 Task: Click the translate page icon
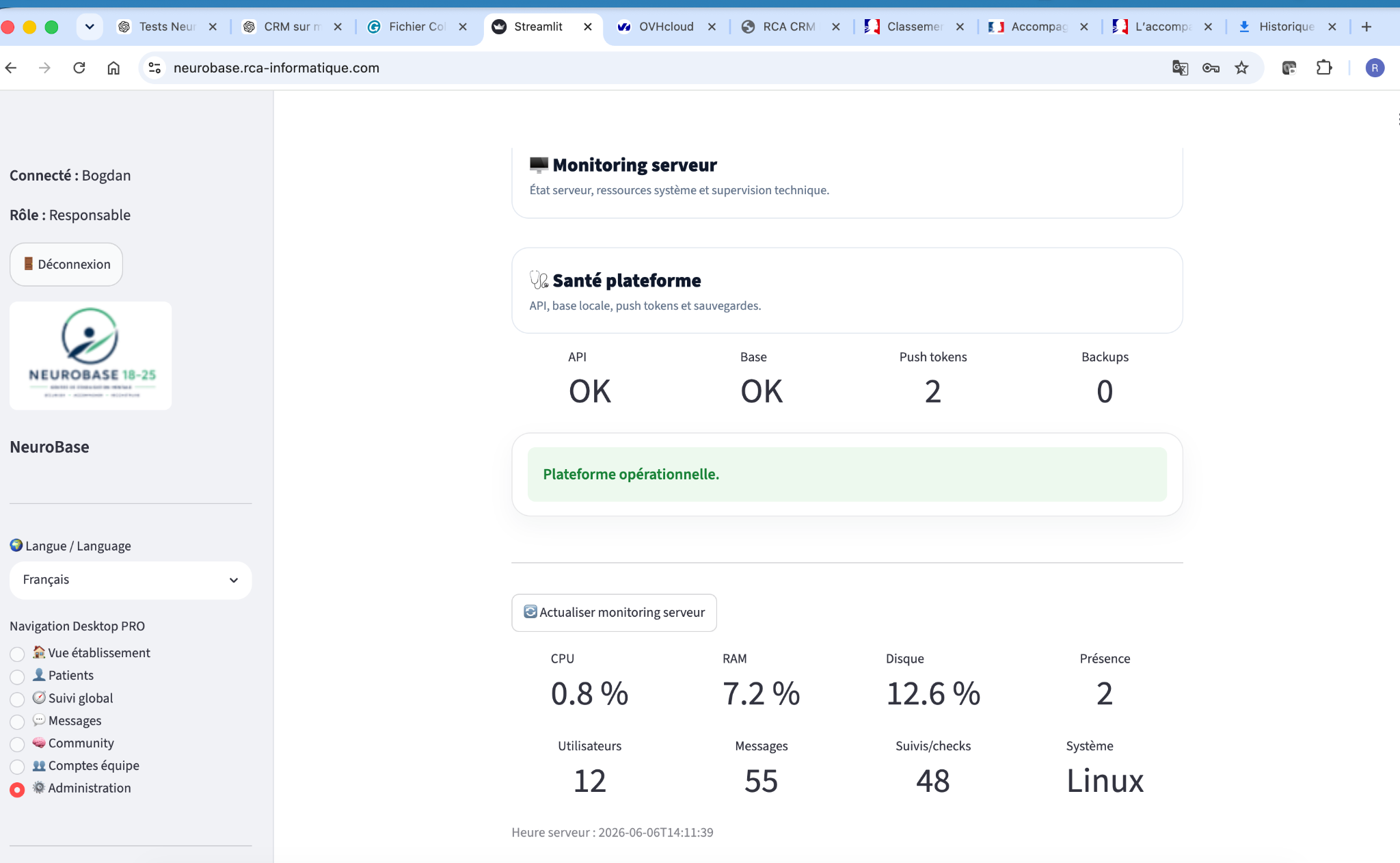[1180, 68]
